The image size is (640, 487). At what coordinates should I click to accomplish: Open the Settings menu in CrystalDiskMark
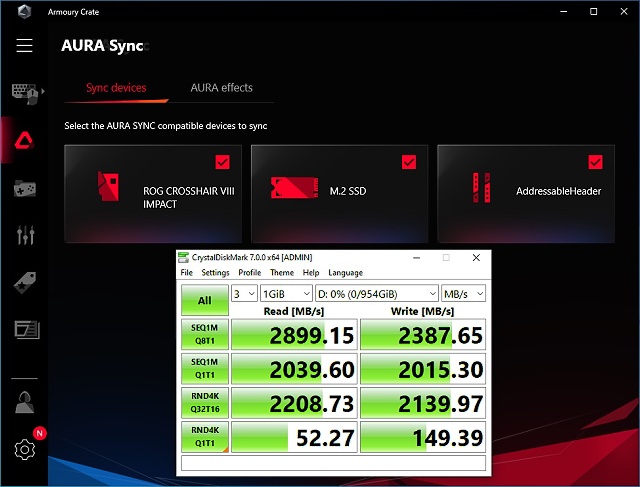pyautogui.click(x=216, y=272)
